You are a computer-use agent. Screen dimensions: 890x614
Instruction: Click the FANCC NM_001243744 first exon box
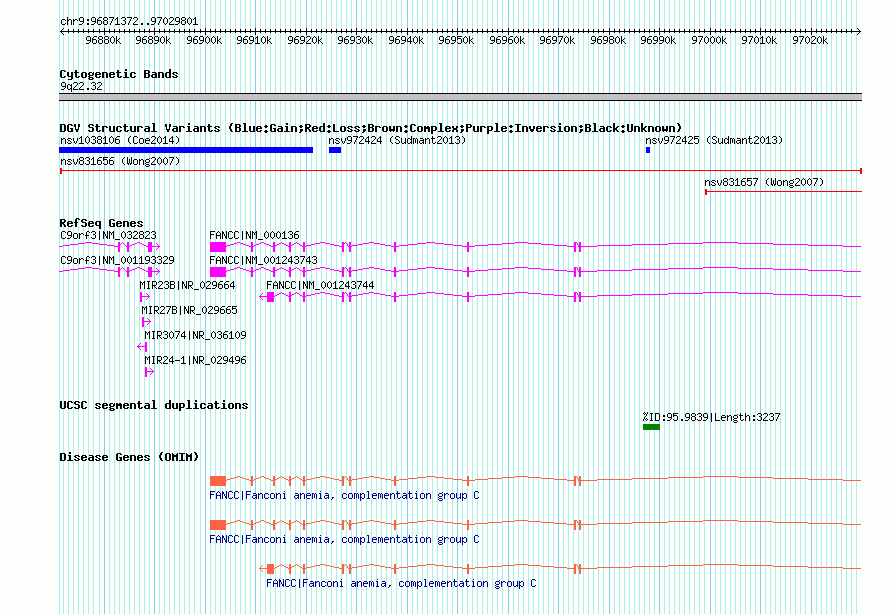coord(271,296)
